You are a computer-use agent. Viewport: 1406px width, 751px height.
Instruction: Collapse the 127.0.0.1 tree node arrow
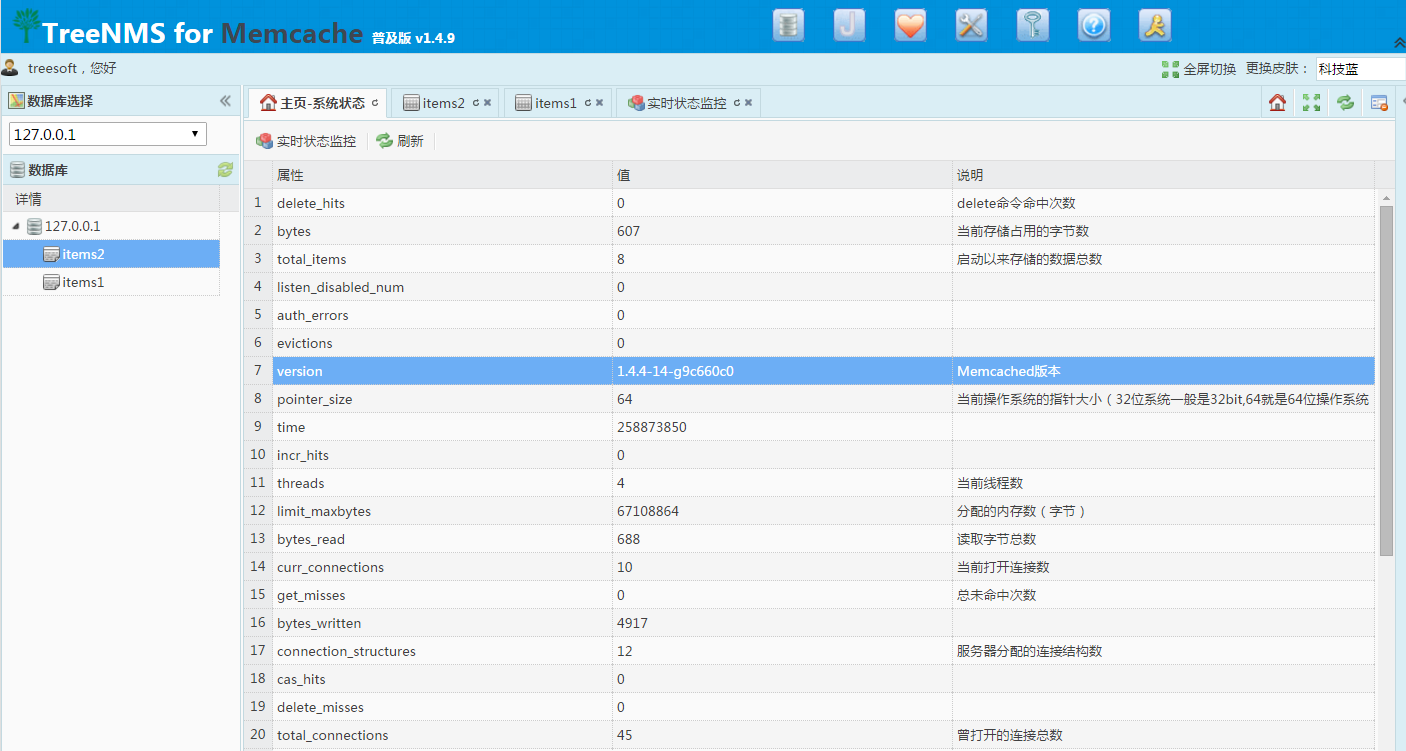[16, 227]
